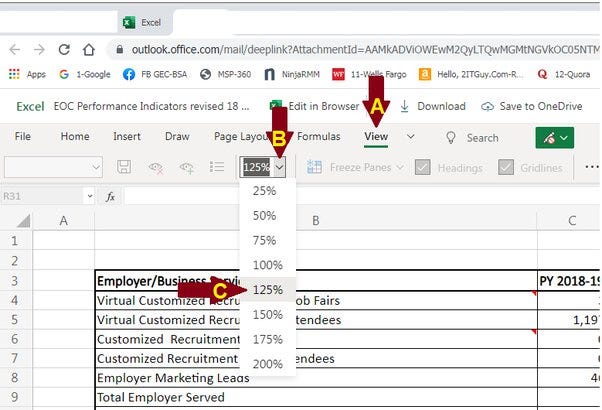Open the 12-Quora bookmark
The image size is (602, 410).
point(564,74)
